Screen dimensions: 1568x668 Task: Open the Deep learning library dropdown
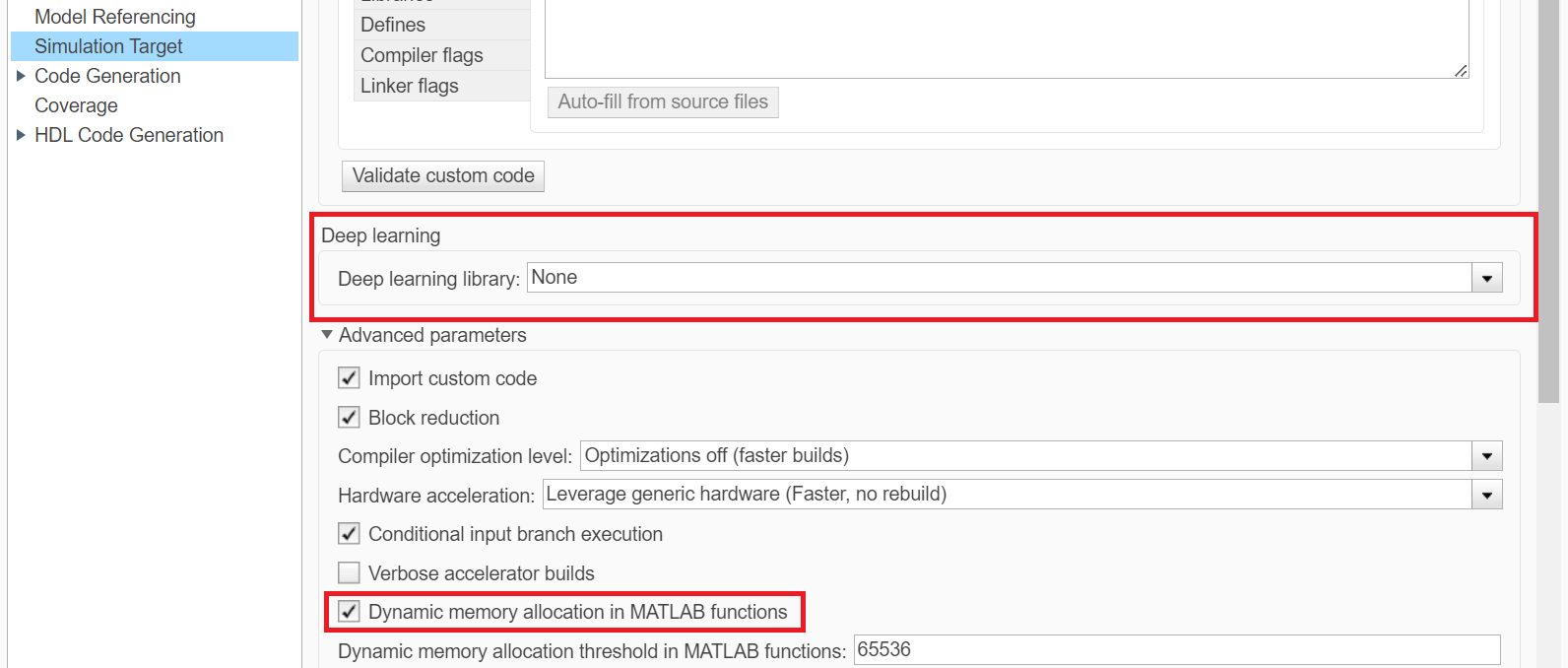1486,279
